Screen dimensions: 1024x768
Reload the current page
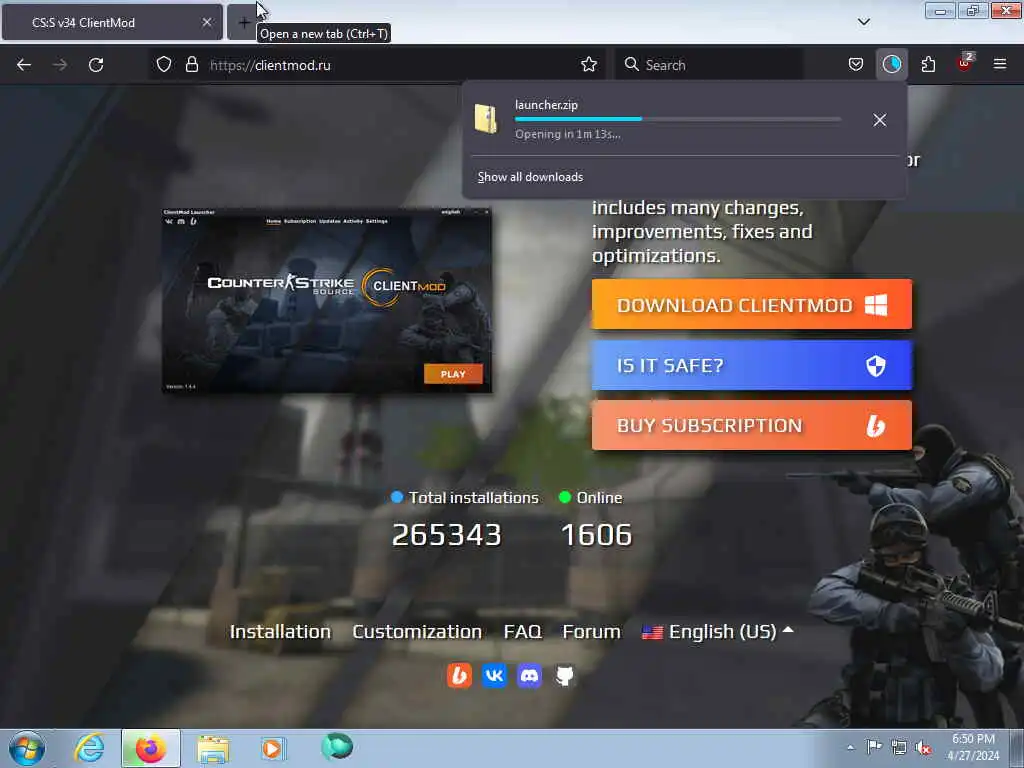click(96, 65)
